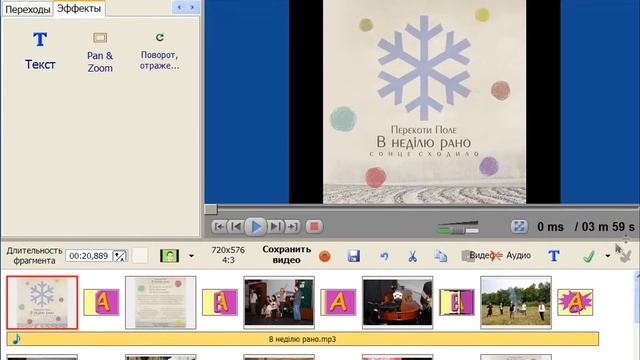Click the music note icon on audio track

[16, 339]
